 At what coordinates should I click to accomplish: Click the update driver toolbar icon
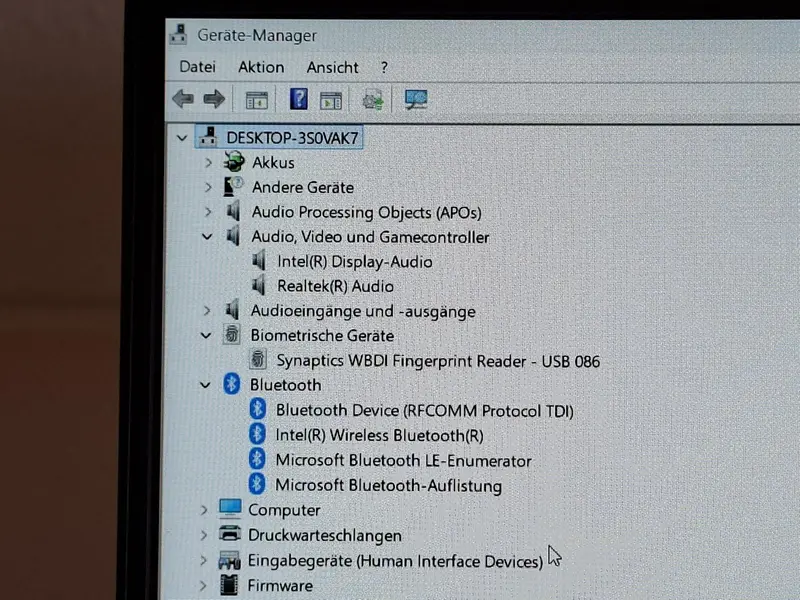click(372, 99)
